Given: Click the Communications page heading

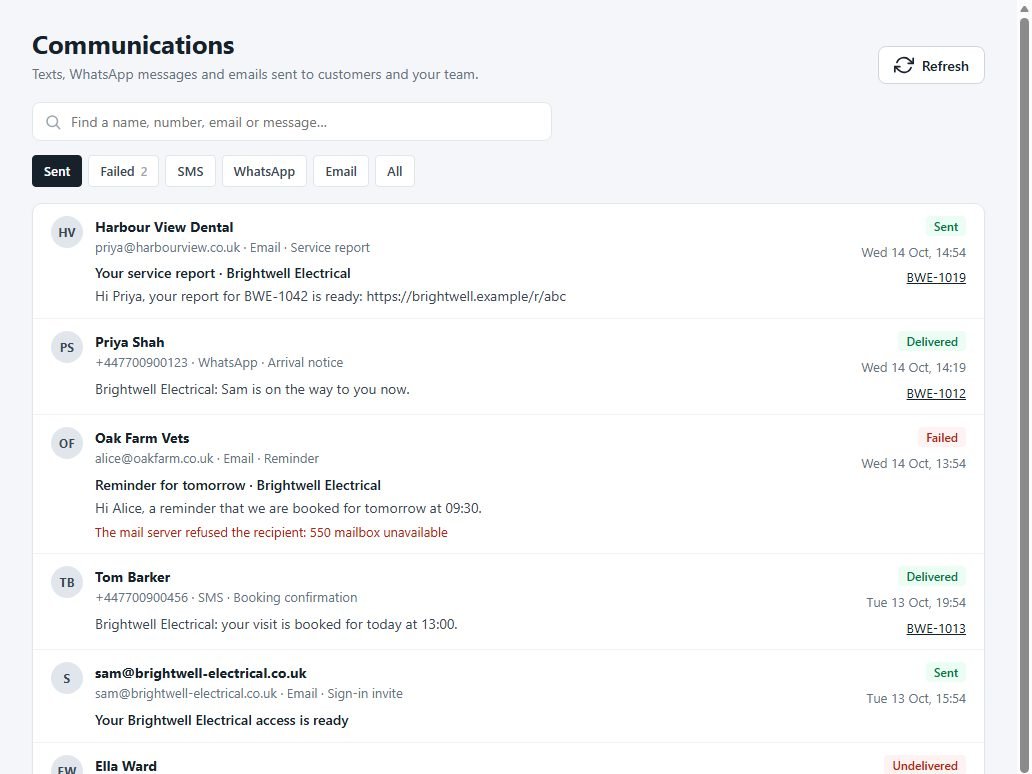Looking at the screenshot, I should [x=134, y=45].
